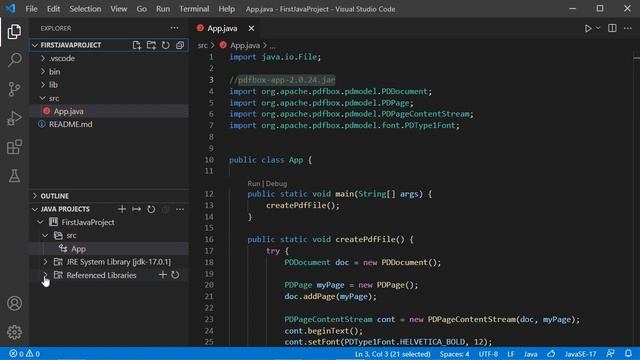Change encoding via UTF-8 status item
Viewport: 640px width, 360px height.
click(x=488, y=353)
